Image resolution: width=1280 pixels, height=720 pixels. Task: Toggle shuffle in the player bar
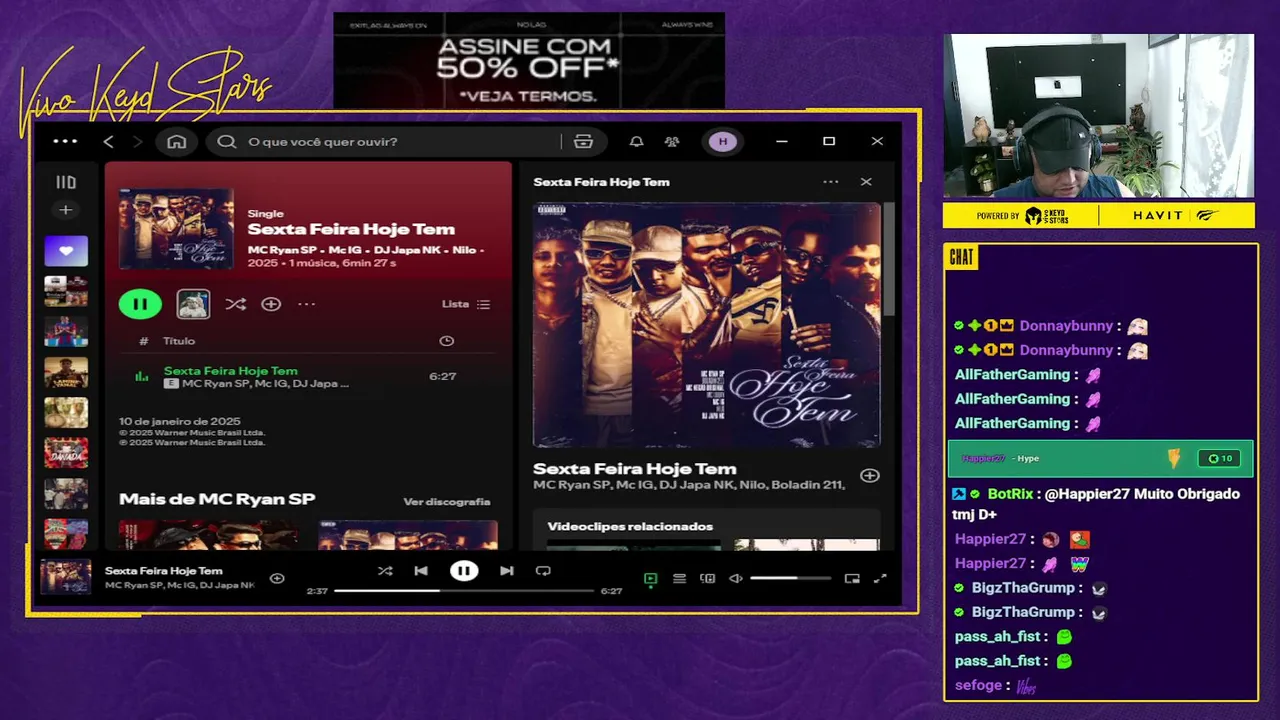tap(385, 571)
